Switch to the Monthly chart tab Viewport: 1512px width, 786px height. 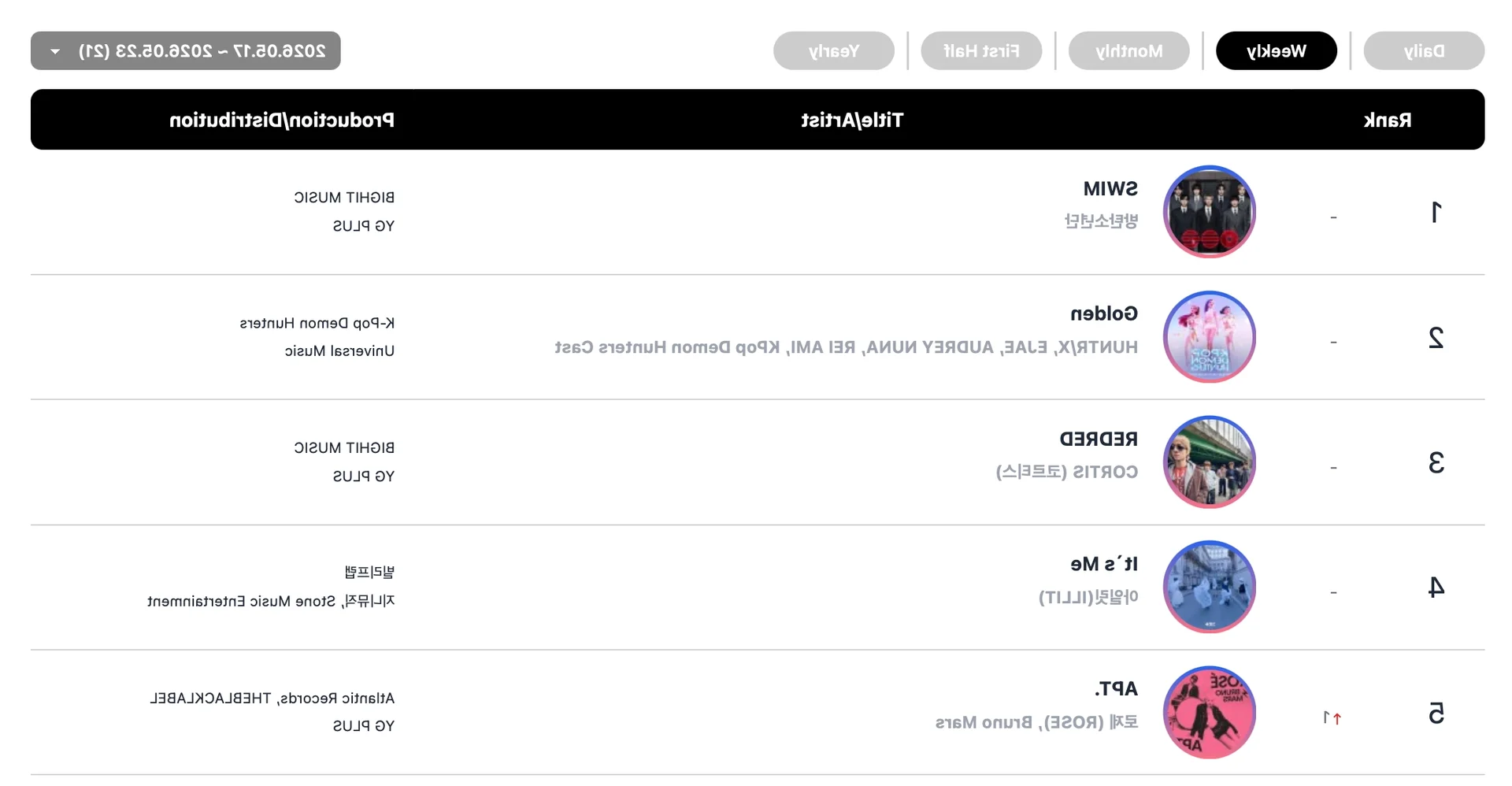(1128, 51)
